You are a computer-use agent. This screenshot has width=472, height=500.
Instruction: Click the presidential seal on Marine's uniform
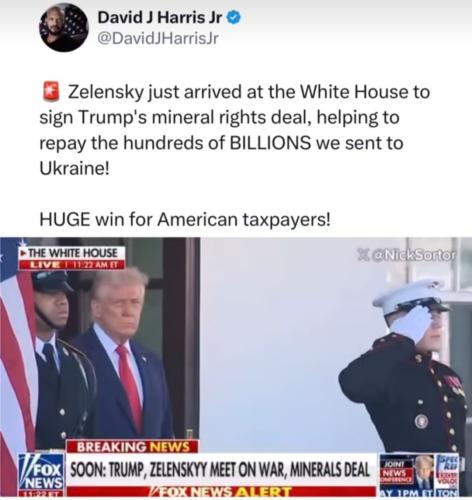pyautogui.click(x=422, y=422)
